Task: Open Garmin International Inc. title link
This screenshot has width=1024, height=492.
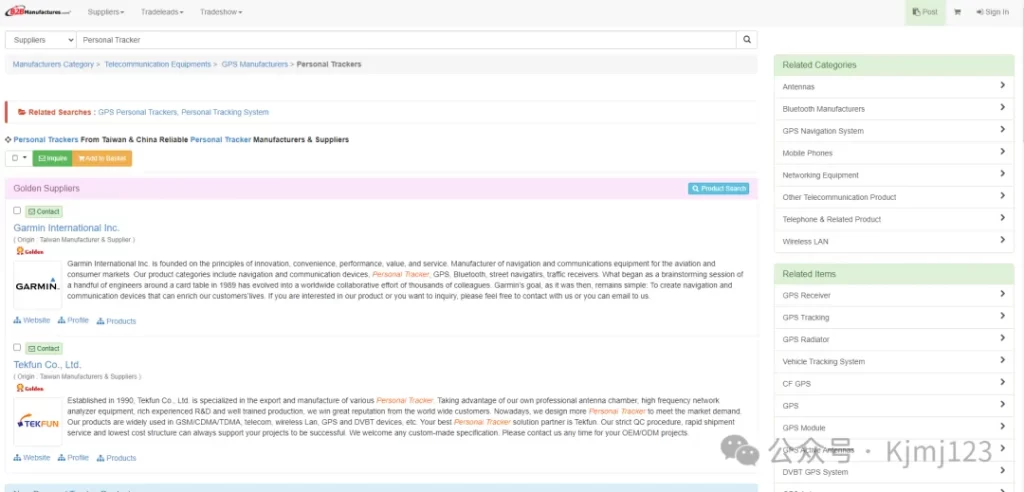Action: [67, 228]
